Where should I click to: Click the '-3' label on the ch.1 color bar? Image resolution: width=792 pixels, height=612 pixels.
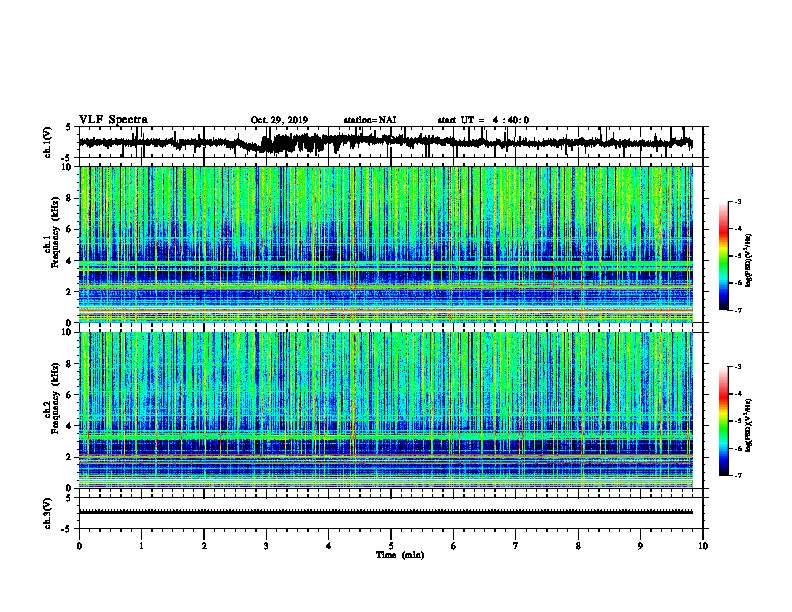tap(737, 201)
